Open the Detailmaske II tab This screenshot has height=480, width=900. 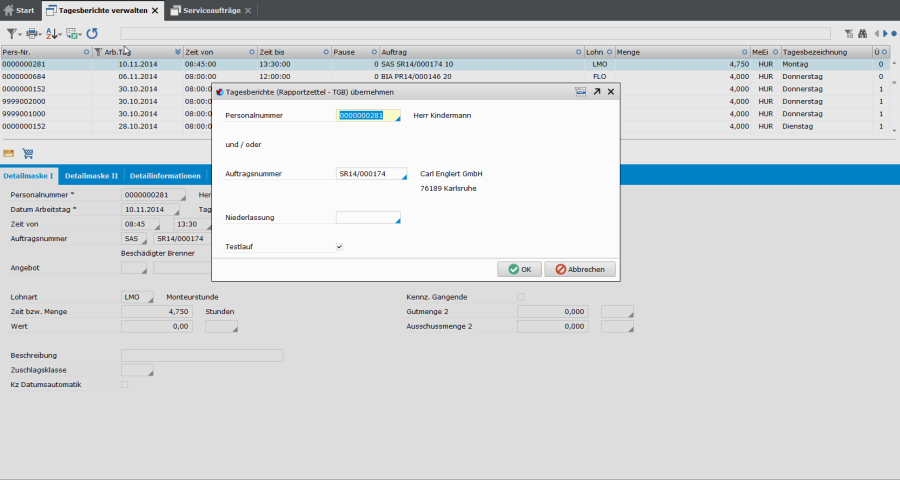[94, 175]
